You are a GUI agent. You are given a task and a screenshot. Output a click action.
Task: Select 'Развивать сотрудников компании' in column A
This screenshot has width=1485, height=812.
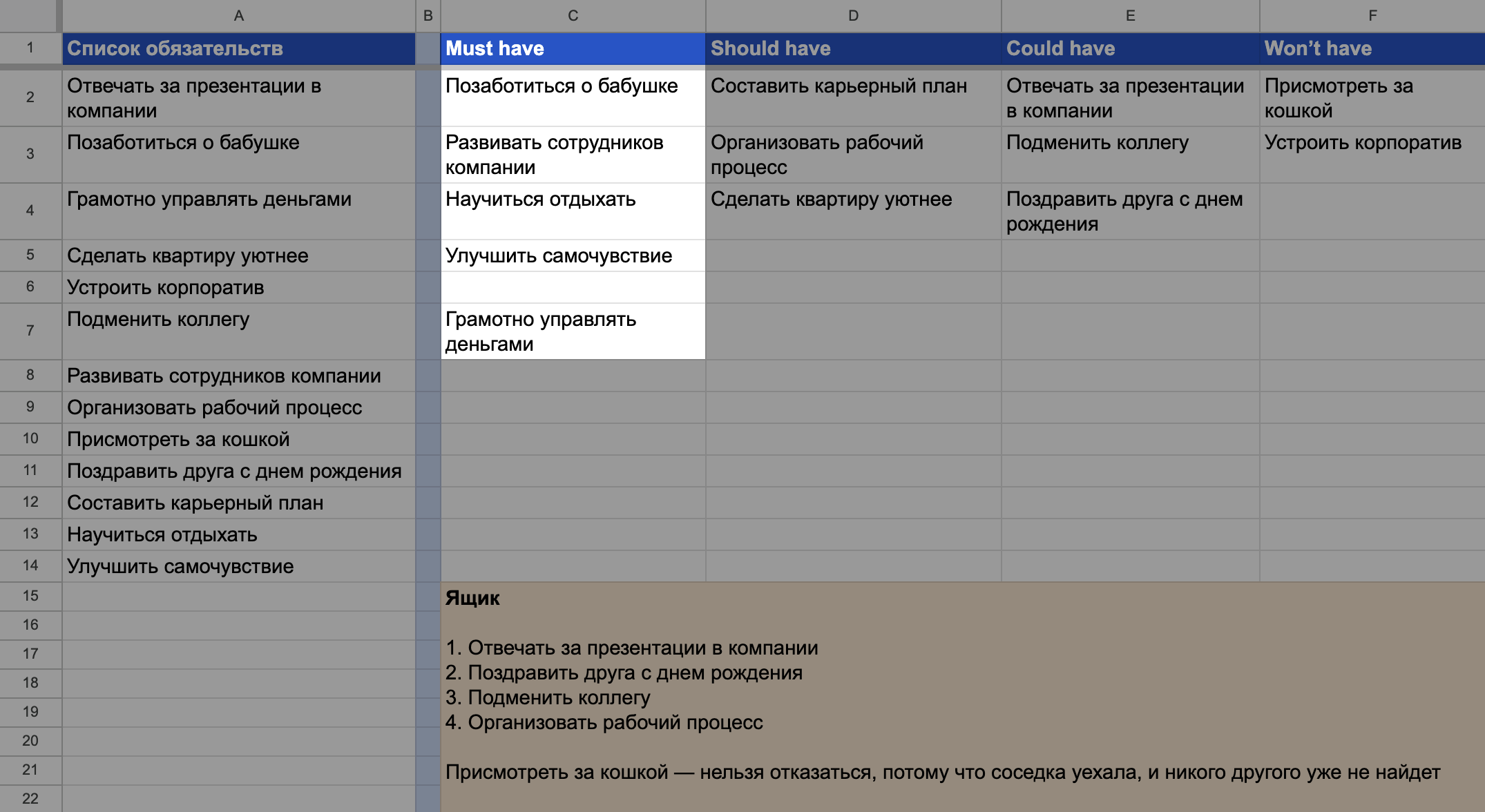coord(239,376)
